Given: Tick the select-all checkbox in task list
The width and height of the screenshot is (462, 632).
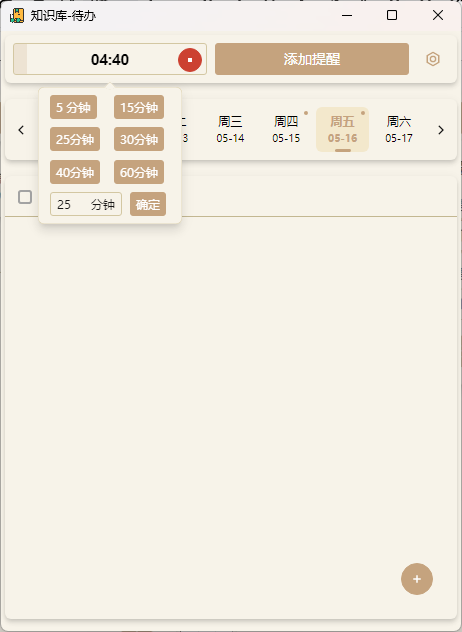Looking at the screenshot, I should (25, 197).
